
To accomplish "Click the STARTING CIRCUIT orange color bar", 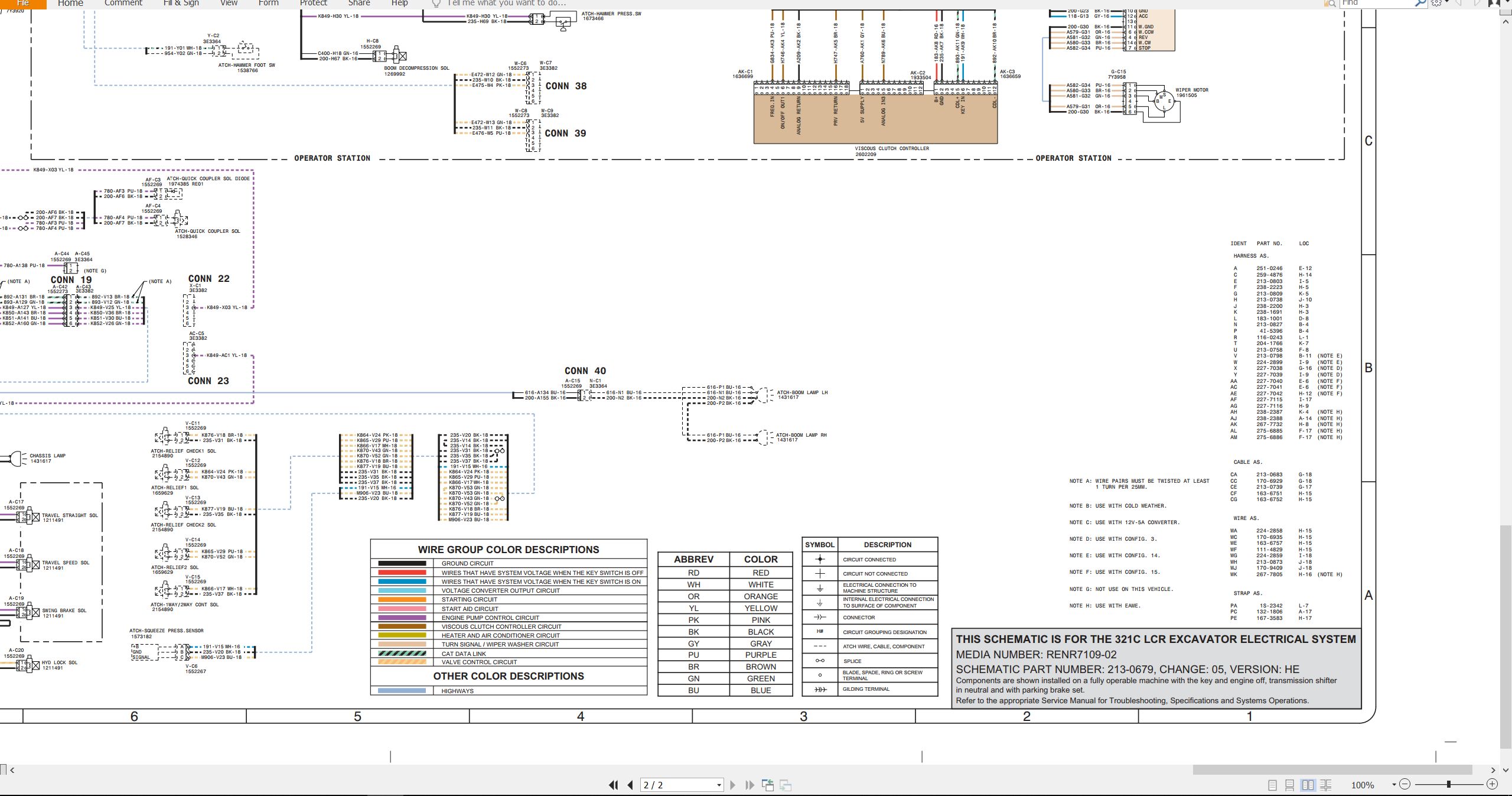I will (x=402, y=599).
